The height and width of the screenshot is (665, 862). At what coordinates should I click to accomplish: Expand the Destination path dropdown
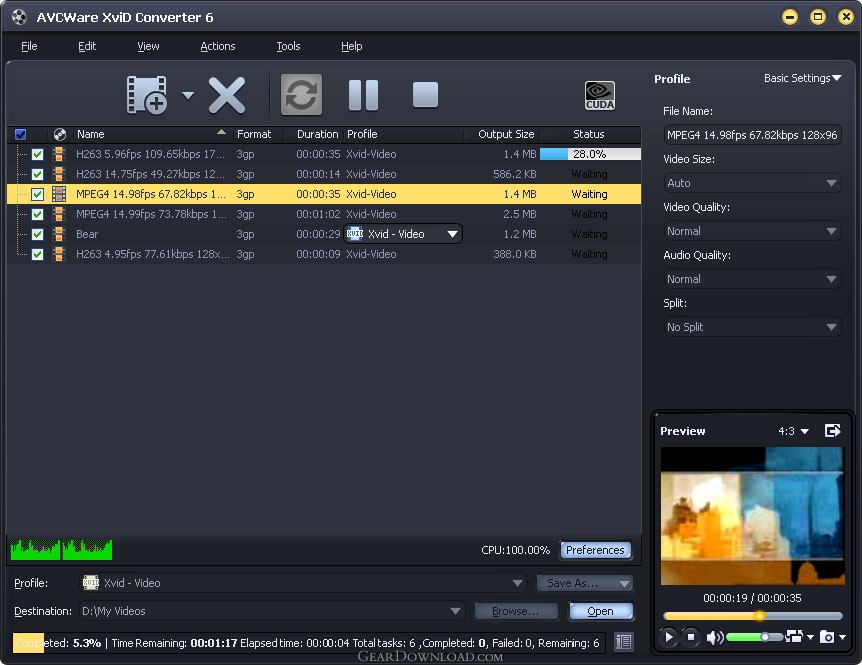[x=455, y=611]
